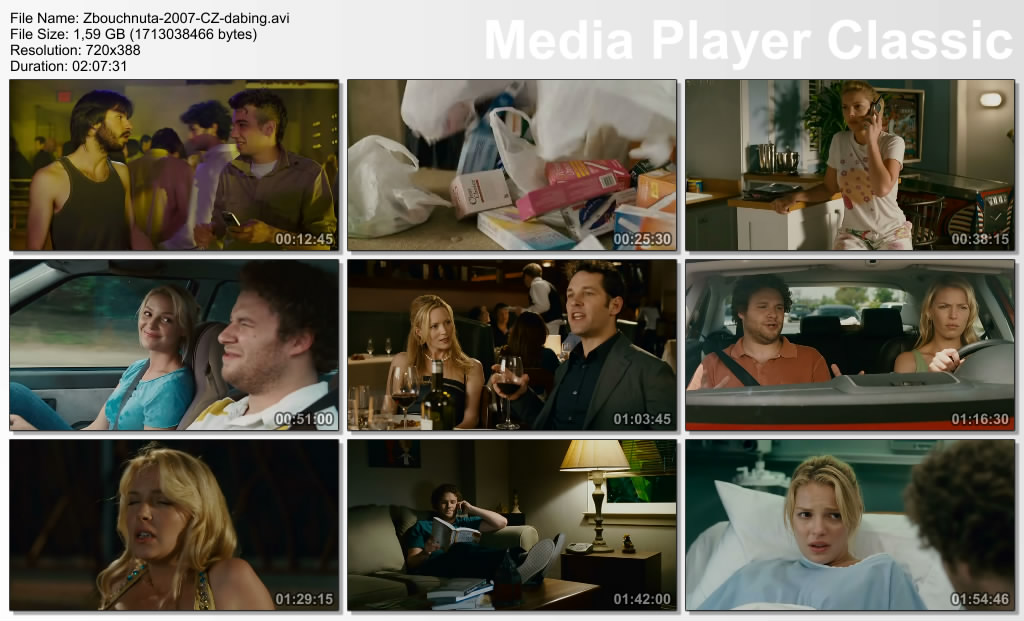Click the woman on phone in kitchen thumbnail
Viewport: 1024px width, 621px height.
pos(850,165)
